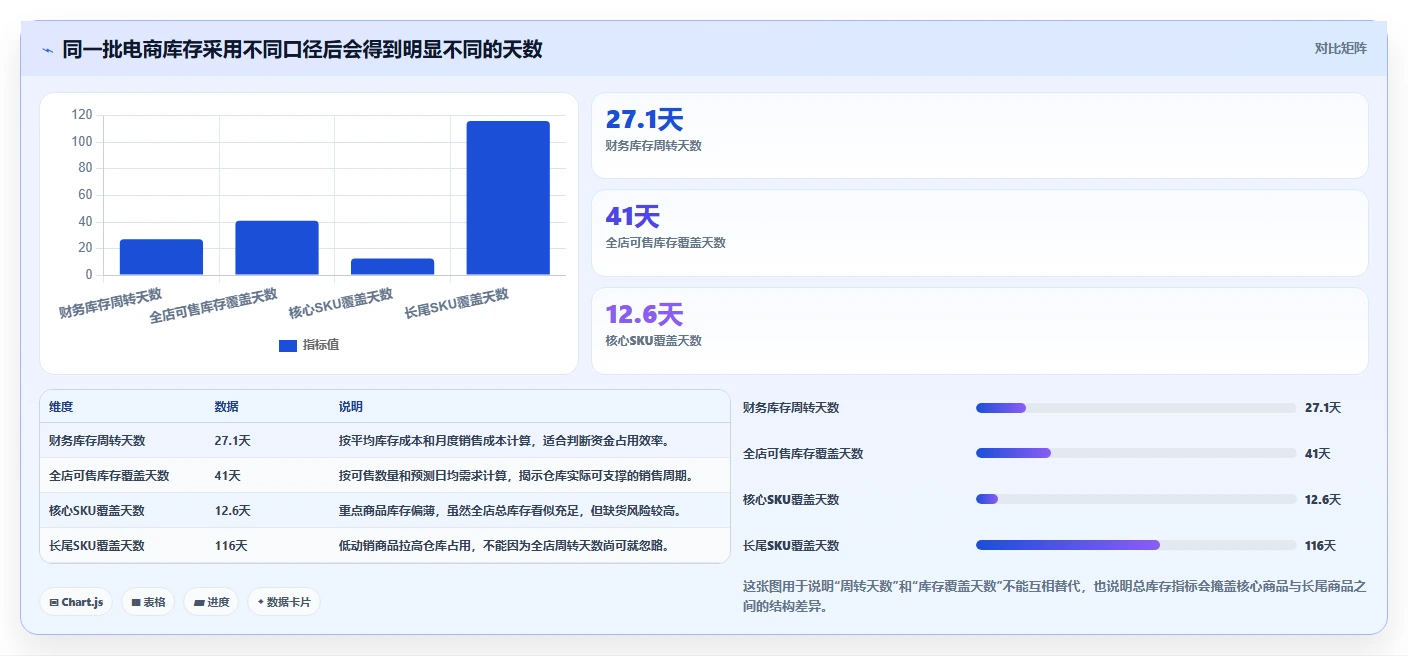Click the 说明 column header
The image size is (1408, 656).
(x=351, y=407)
